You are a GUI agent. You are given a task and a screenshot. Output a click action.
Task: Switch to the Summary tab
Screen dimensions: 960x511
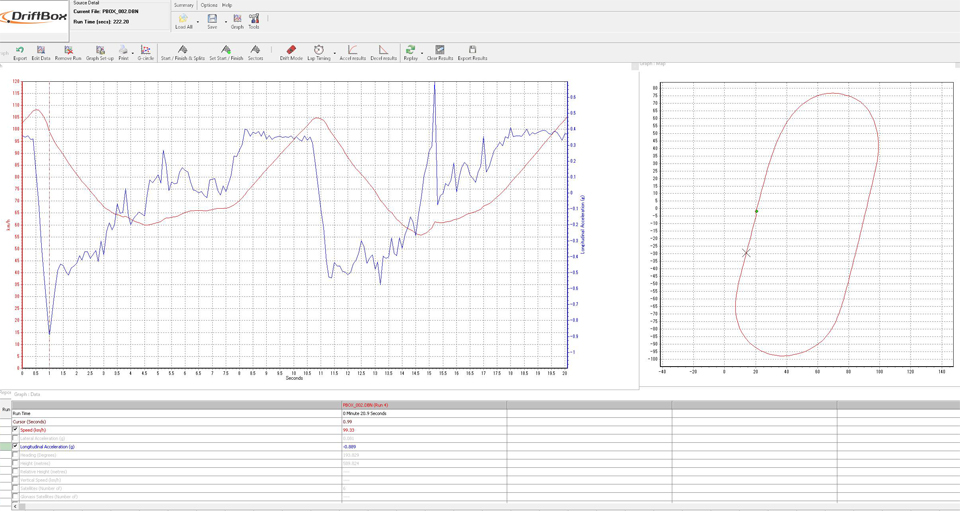184,5
